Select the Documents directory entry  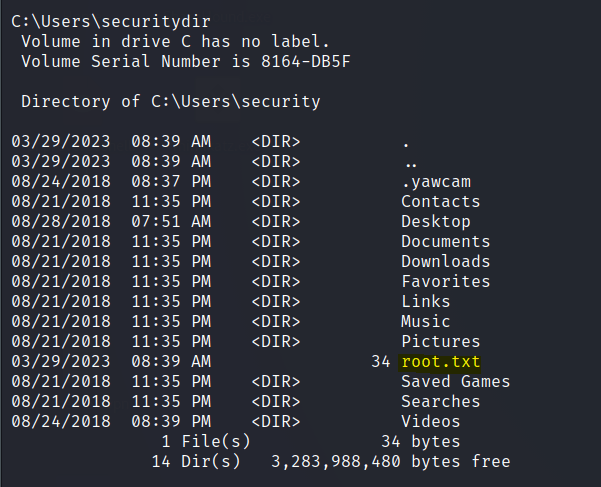pyautogui.click(x=446, y=242)
